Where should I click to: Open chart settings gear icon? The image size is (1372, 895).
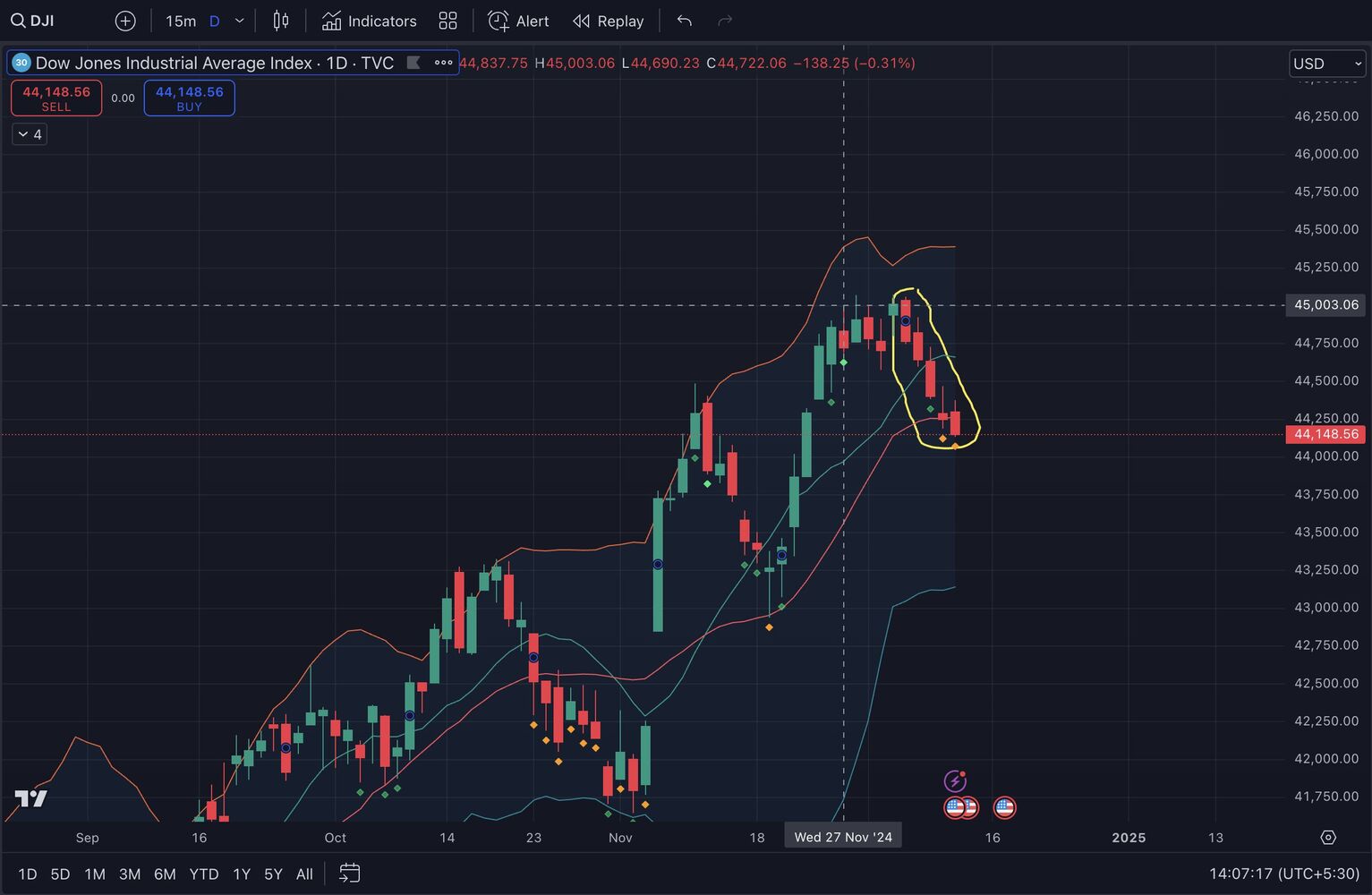1328,838
